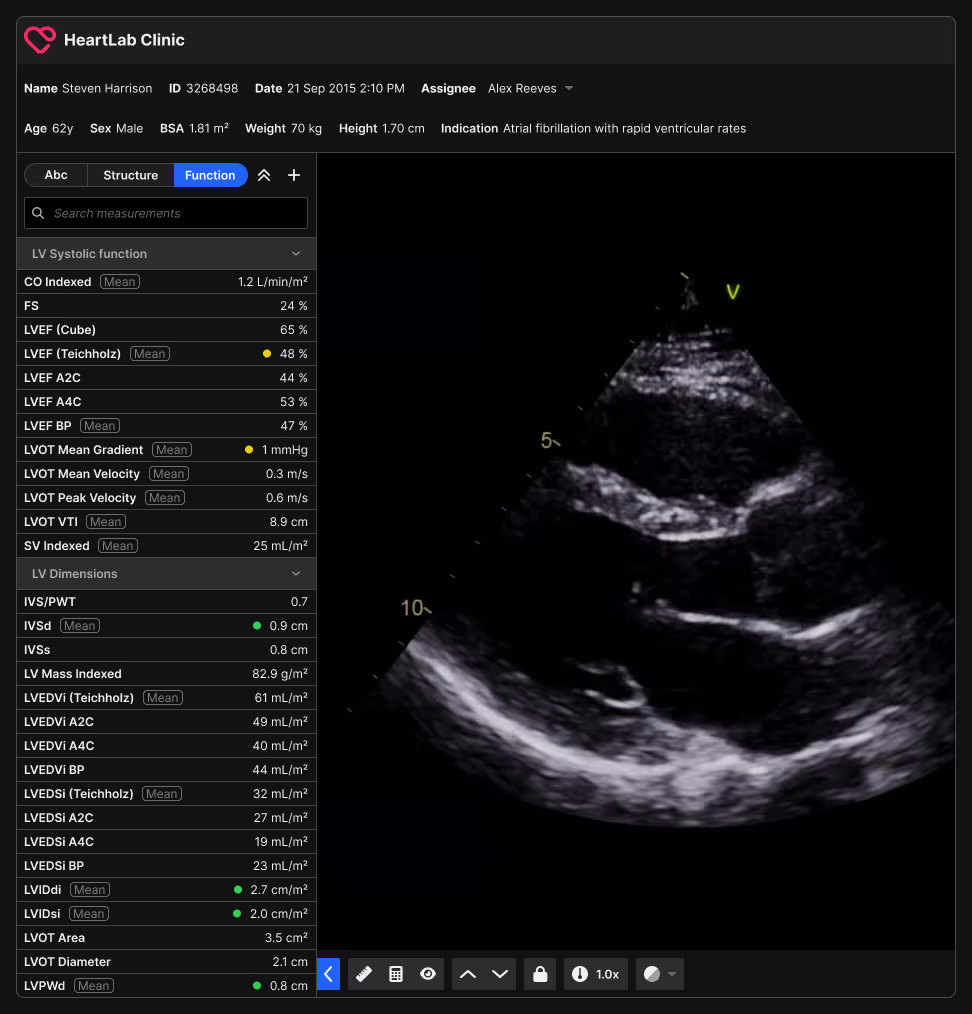Select the LVEDVi A2C row
Image resolution: width=972 pixels, height=1014 pixels.
[x=166, y=722]
